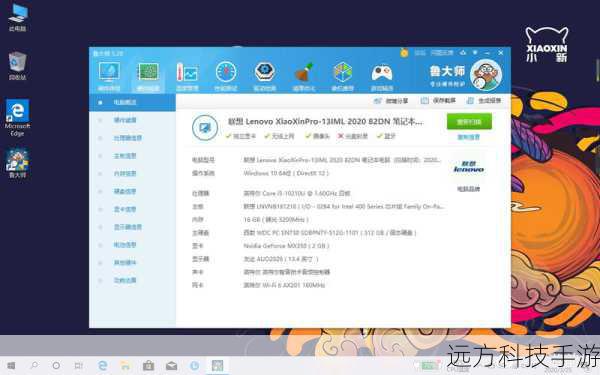This screenshot has width=600, height=375.
Task: Click the Lenovo XiaoXinPro-13IML 2020 82DN title
Action: [x=325, y=122]
